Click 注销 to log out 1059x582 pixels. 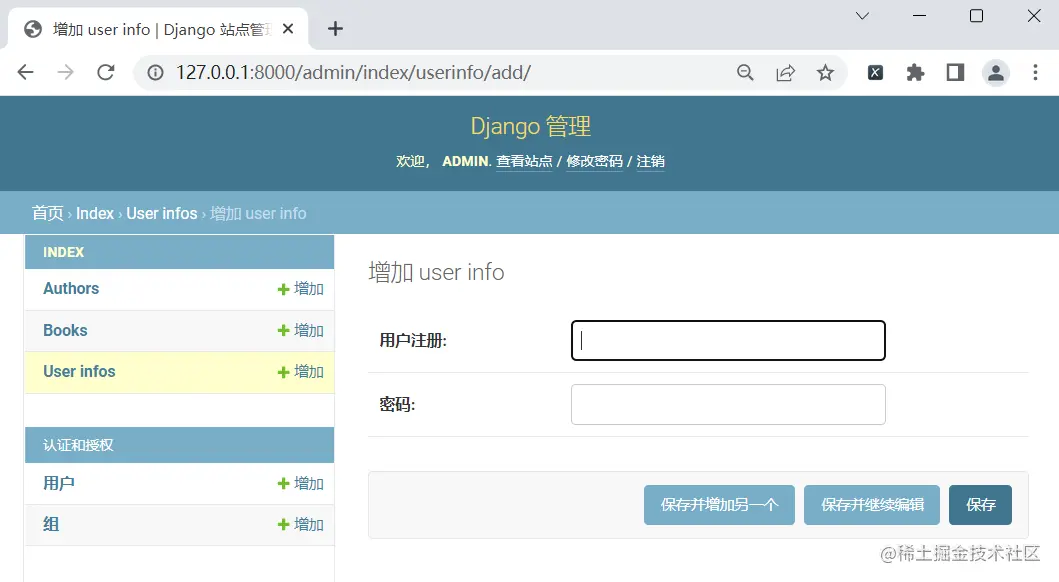(651, 161)
